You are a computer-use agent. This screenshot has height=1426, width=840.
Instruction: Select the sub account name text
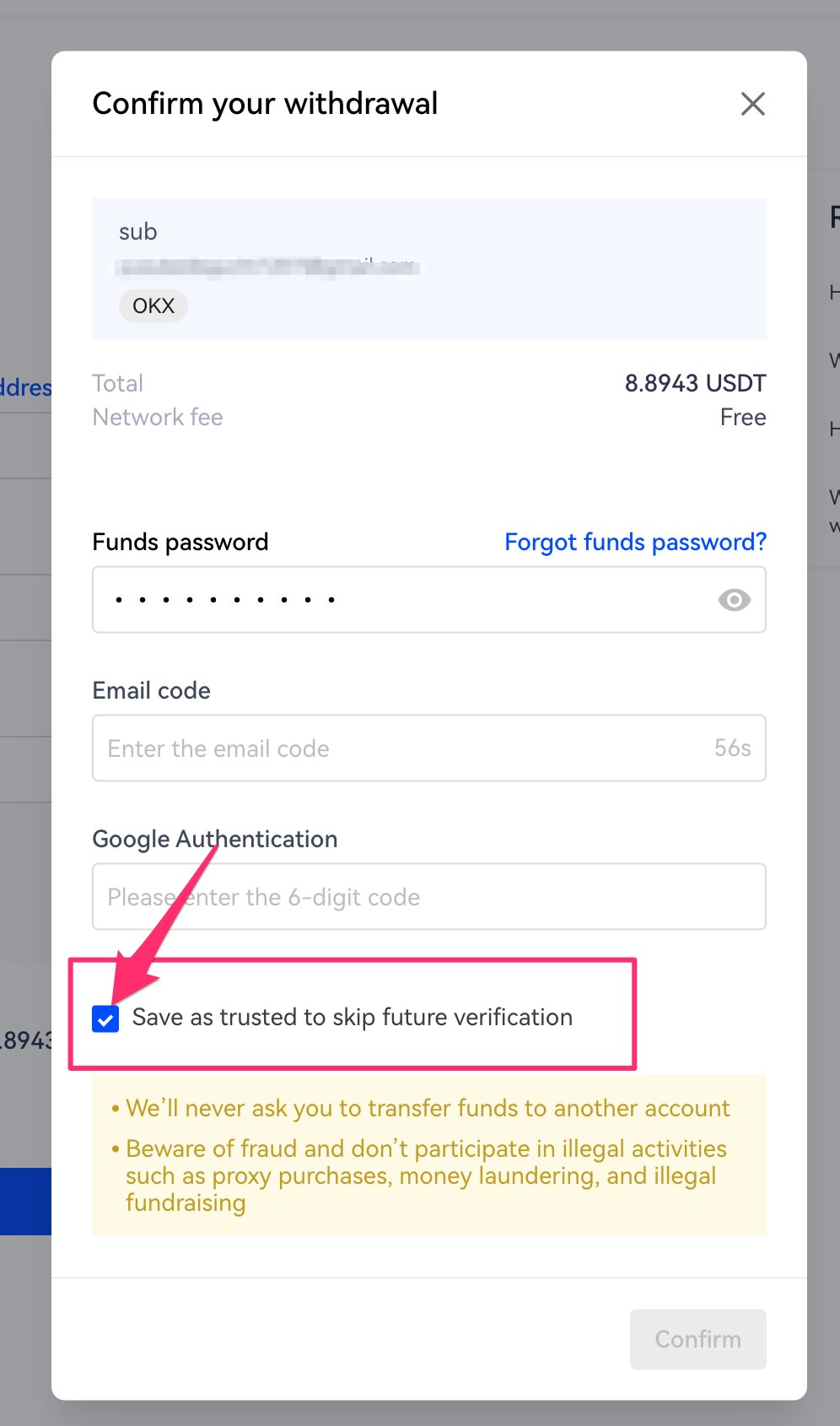138,232
